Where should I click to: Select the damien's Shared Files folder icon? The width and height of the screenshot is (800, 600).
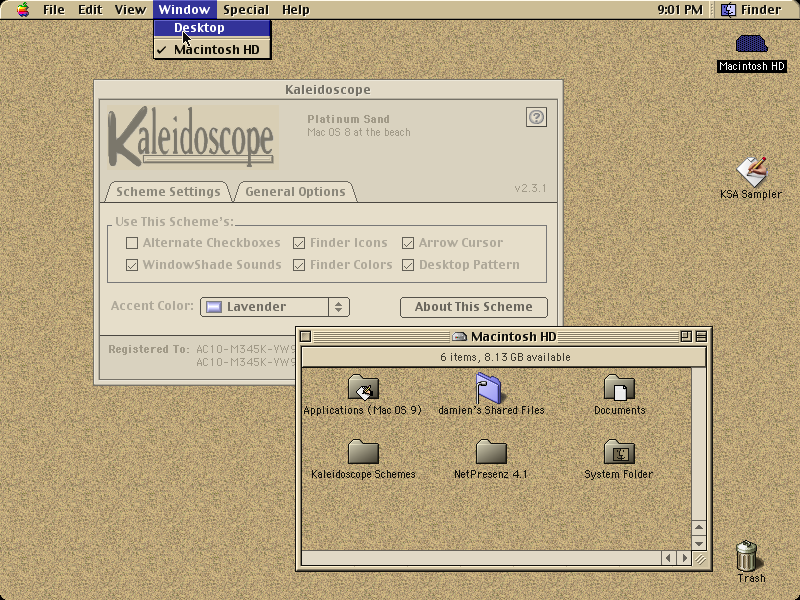pos(489,388)
